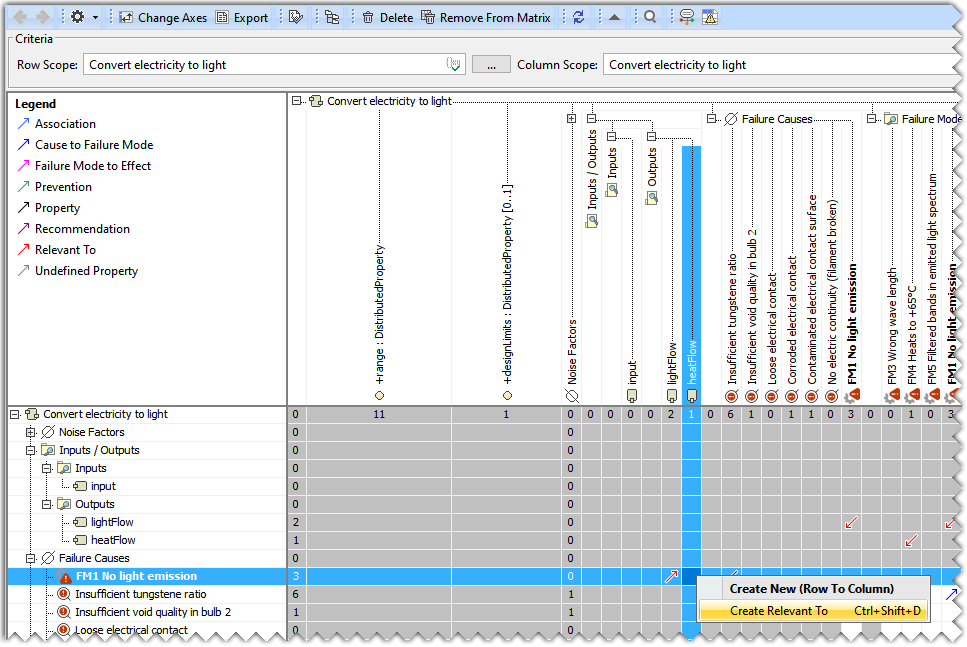Click the warning triangle icon in toolbar
The image size is (967, 647).
709,17
